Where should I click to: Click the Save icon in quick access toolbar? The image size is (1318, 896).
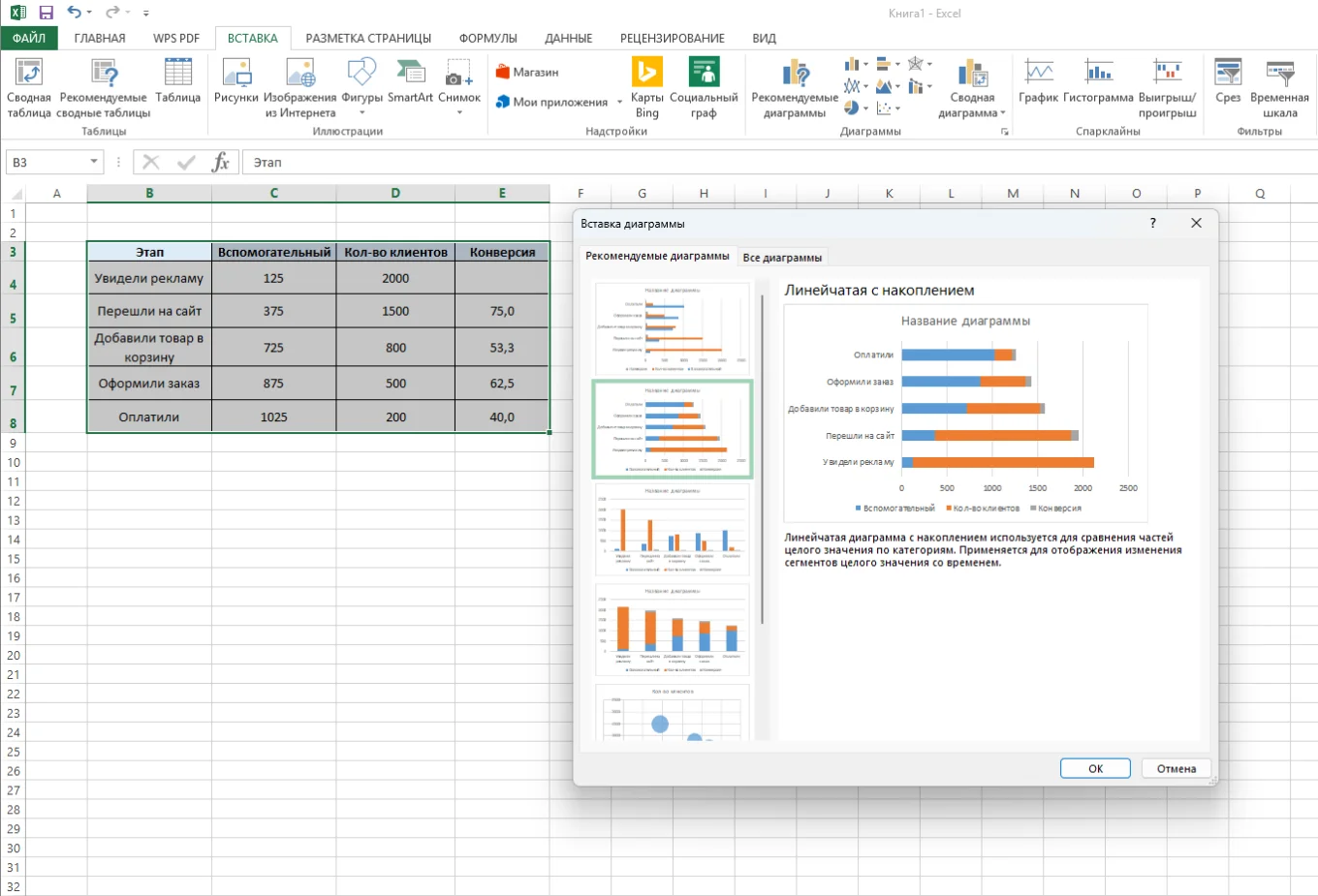pyautogui.click(x=46, y=13)
